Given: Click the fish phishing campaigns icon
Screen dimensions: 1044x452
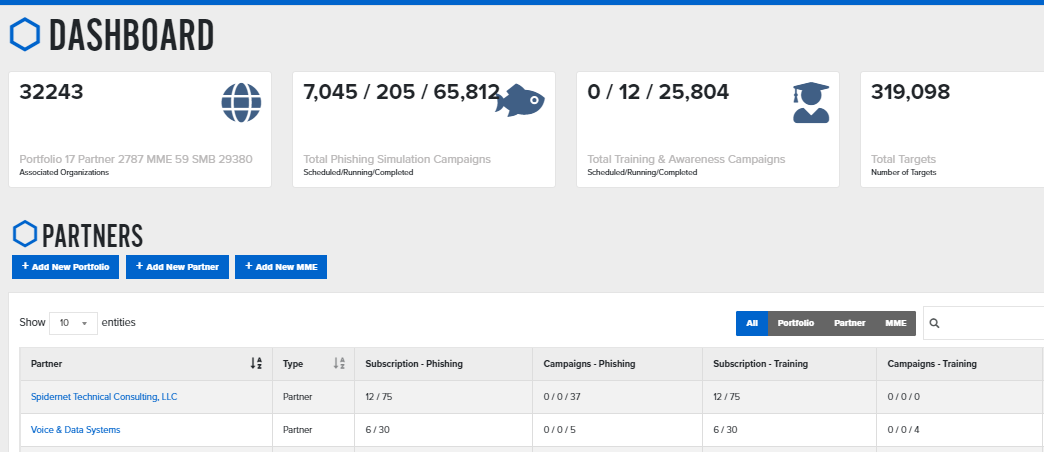Looking at the screenshot, I should [520, 101].
